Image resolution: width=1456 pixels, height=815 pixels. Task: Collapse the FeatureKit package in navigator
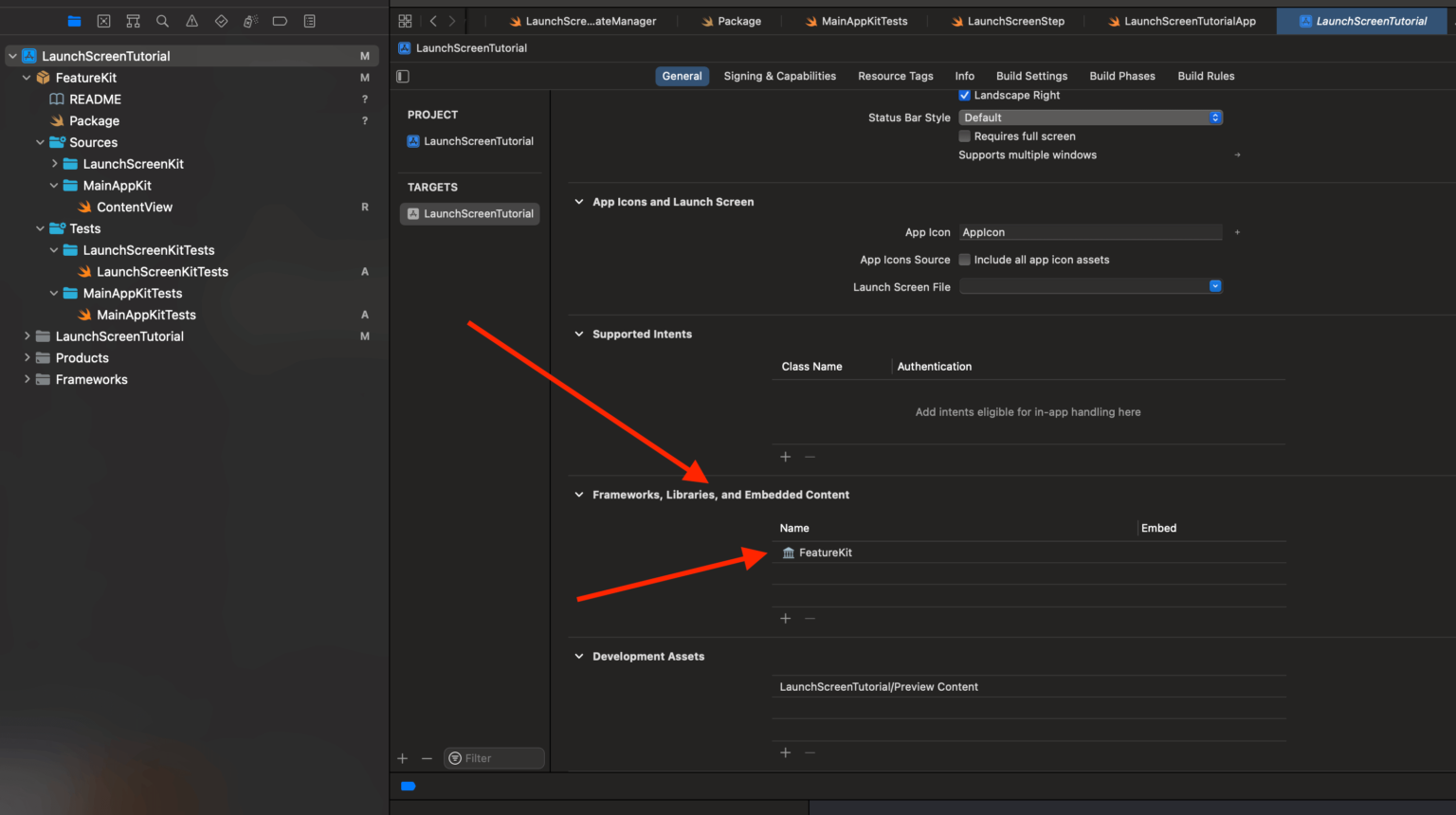tap(27, 77)
